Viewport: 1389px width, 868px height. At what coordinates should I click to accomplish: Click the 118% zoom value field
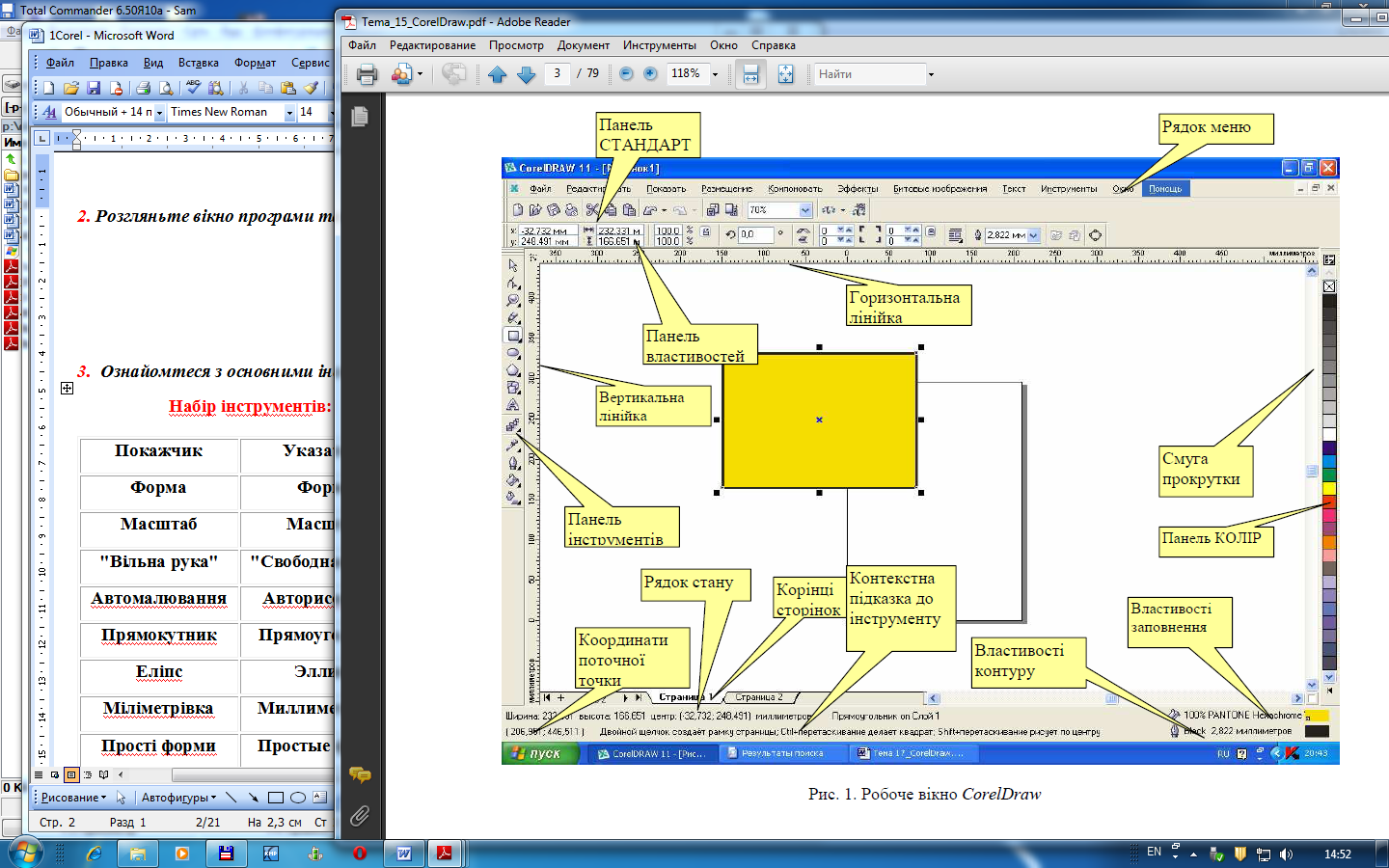point(687,74)
